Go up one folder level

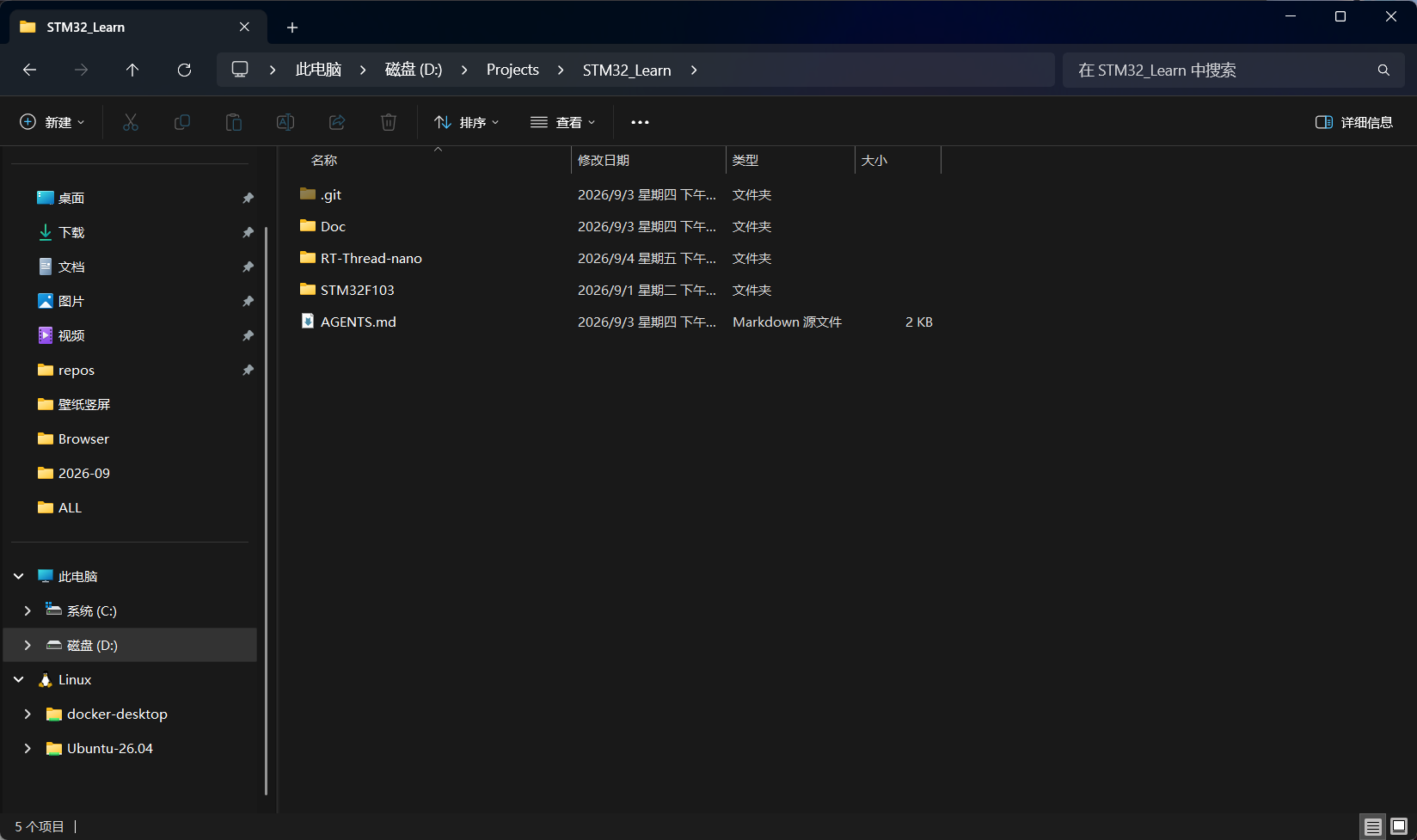pos(132,70)
